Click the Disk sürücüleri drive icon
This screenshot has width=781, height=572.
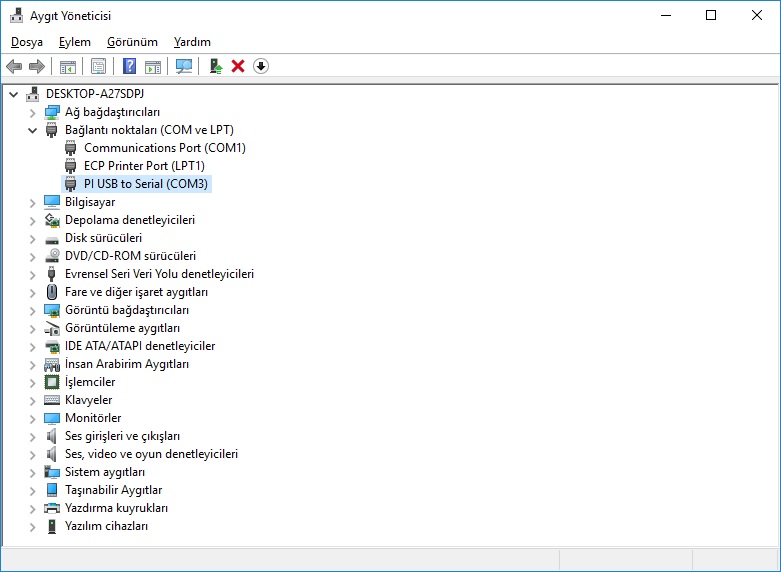coord(52,238)
